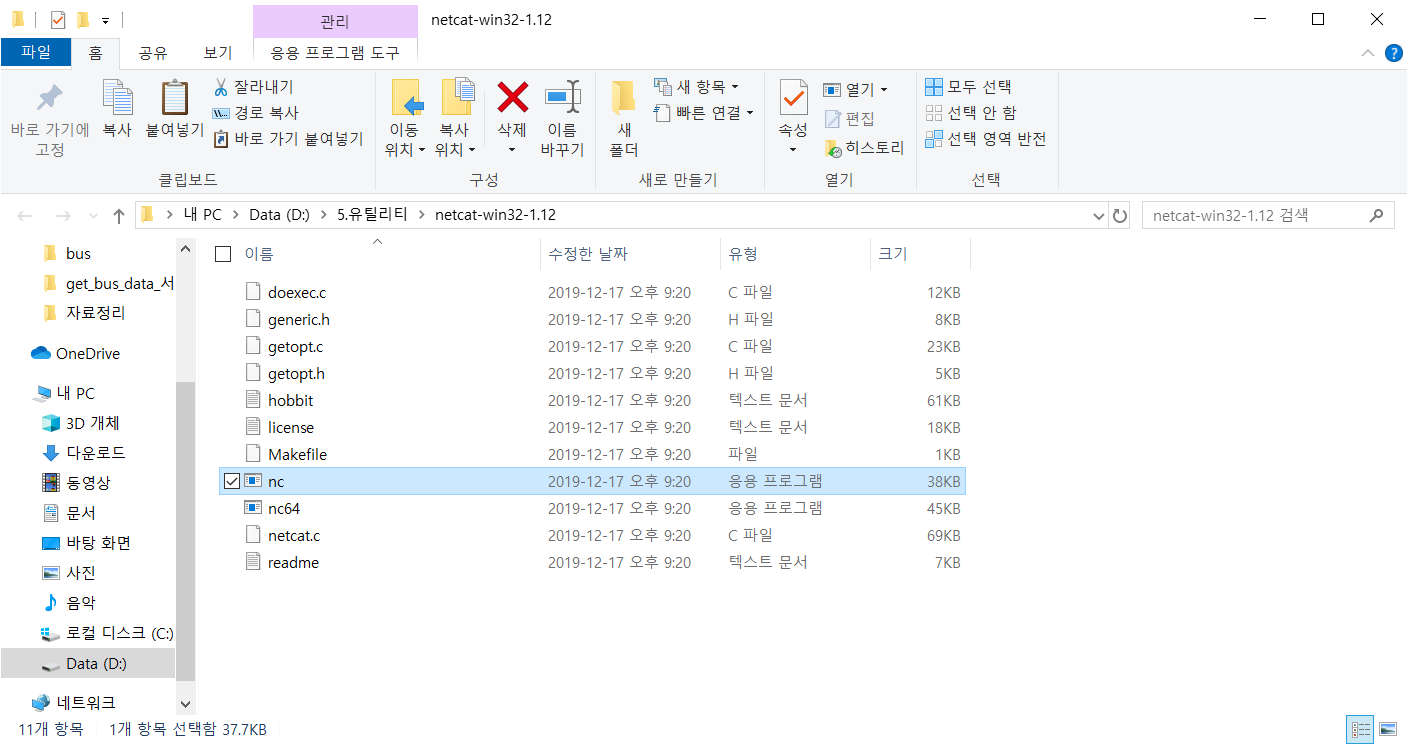1408x745 pixels.
Task: Collapse the ribbon with the chevron
Action: [1368, 53]
